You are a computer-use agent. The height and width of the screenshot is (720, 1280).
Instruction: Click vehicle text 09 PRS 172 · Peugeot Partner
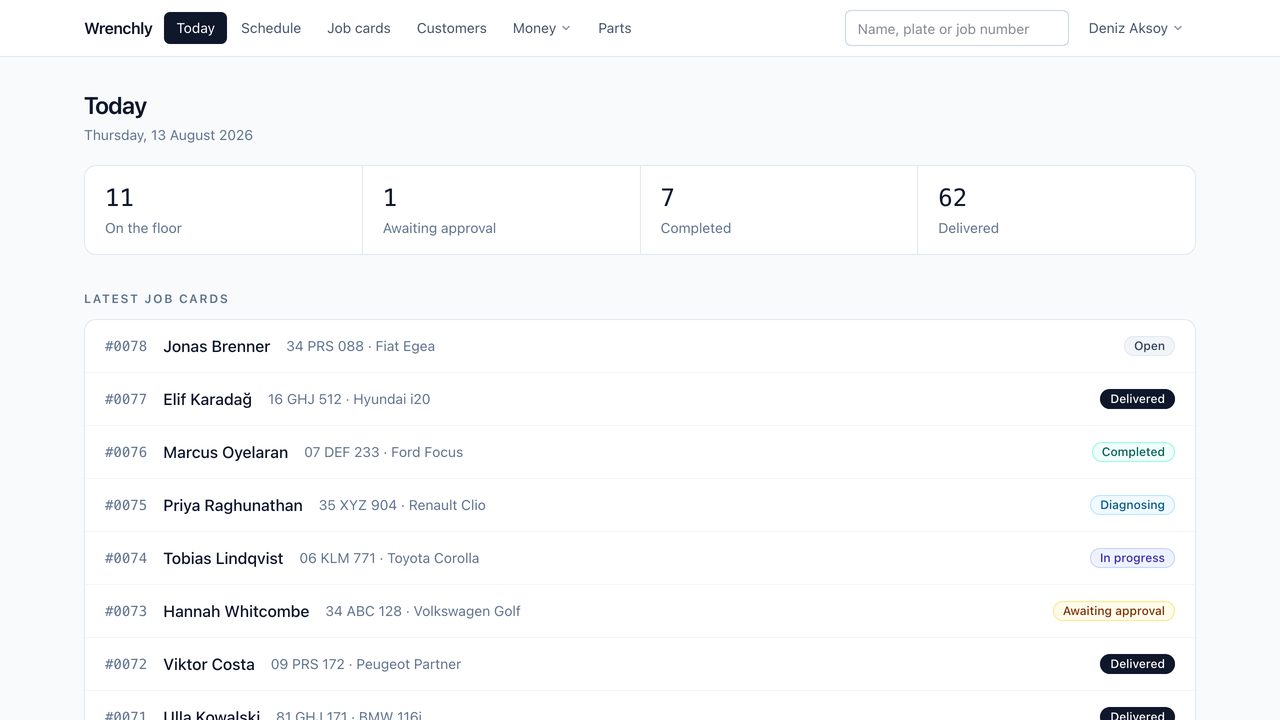click(366, 664)
